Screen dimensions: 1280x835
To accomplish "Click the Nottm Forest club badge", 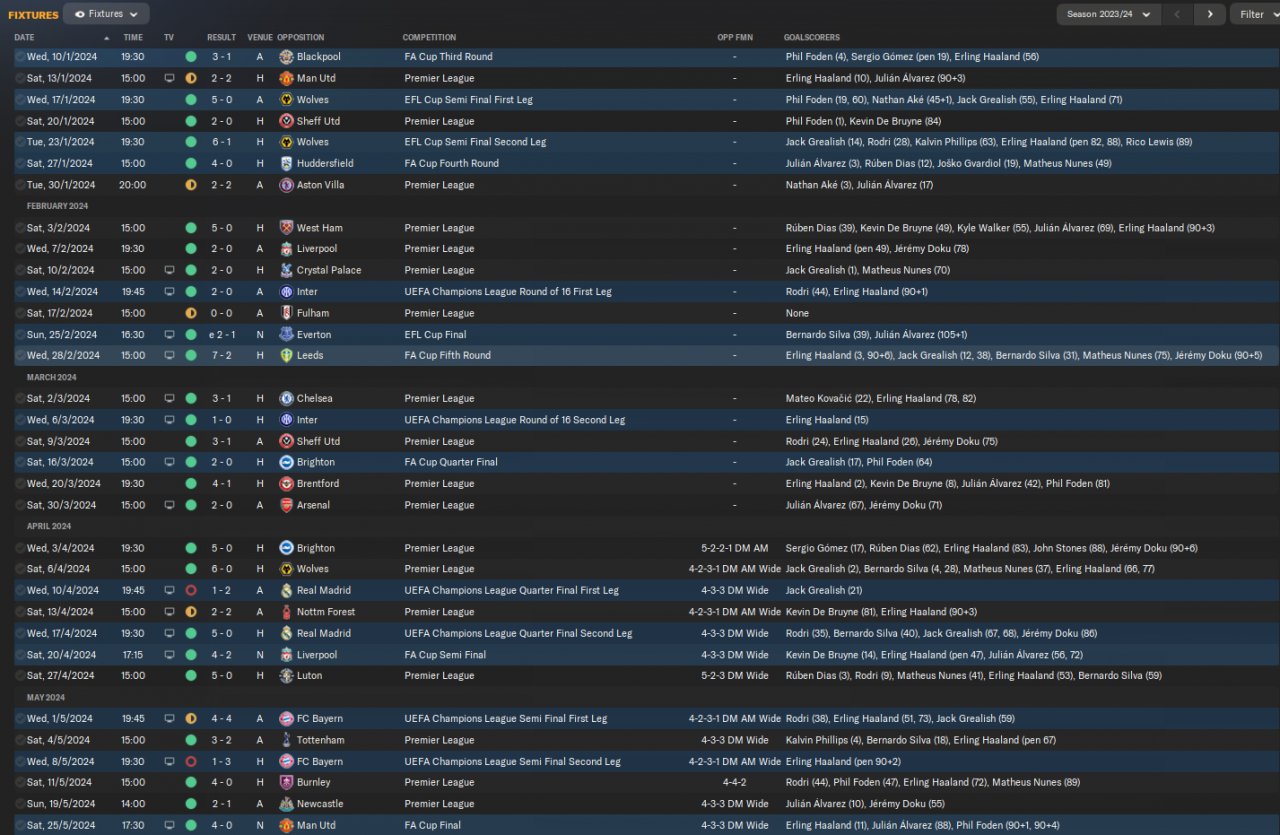I will point(286,612).
